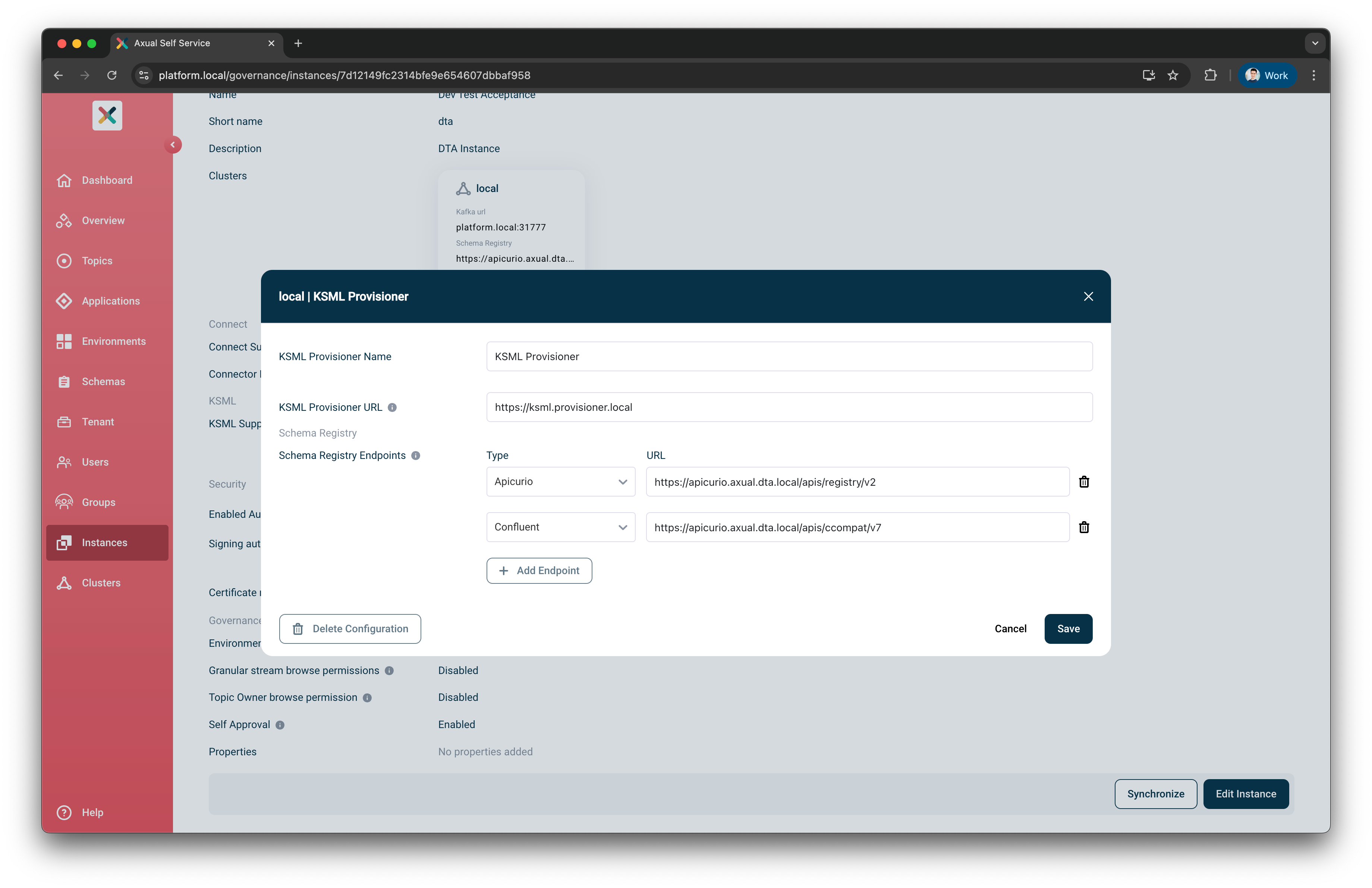Go to the Schemas section

click(x=103, y=381)
